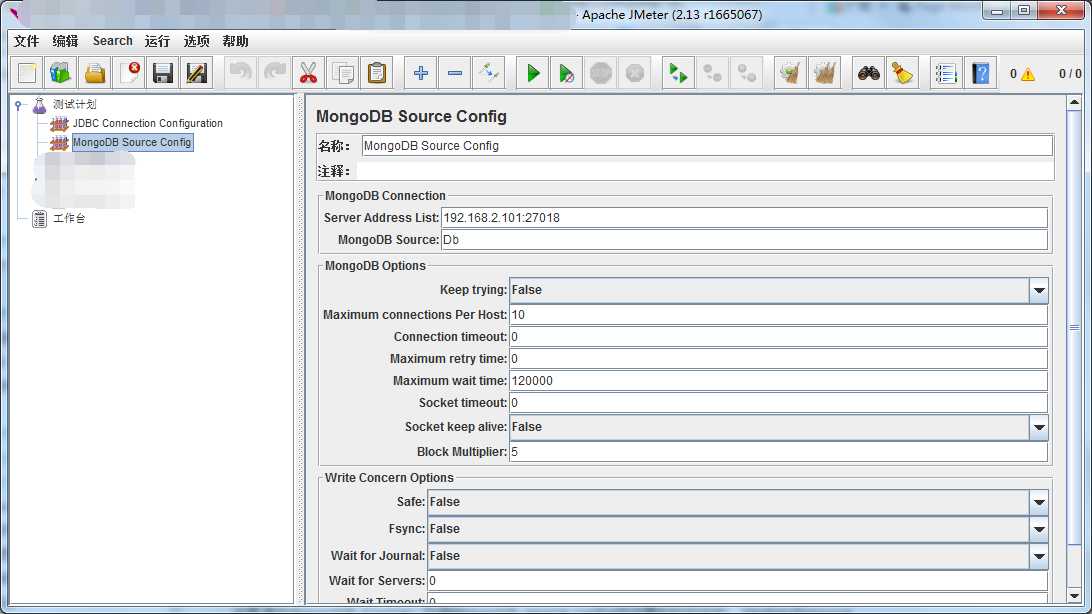Image resolution: width=1092 pixels, height=614 pixels.
Task: Expand all nodes with plus icon
Action: (421, 73)
